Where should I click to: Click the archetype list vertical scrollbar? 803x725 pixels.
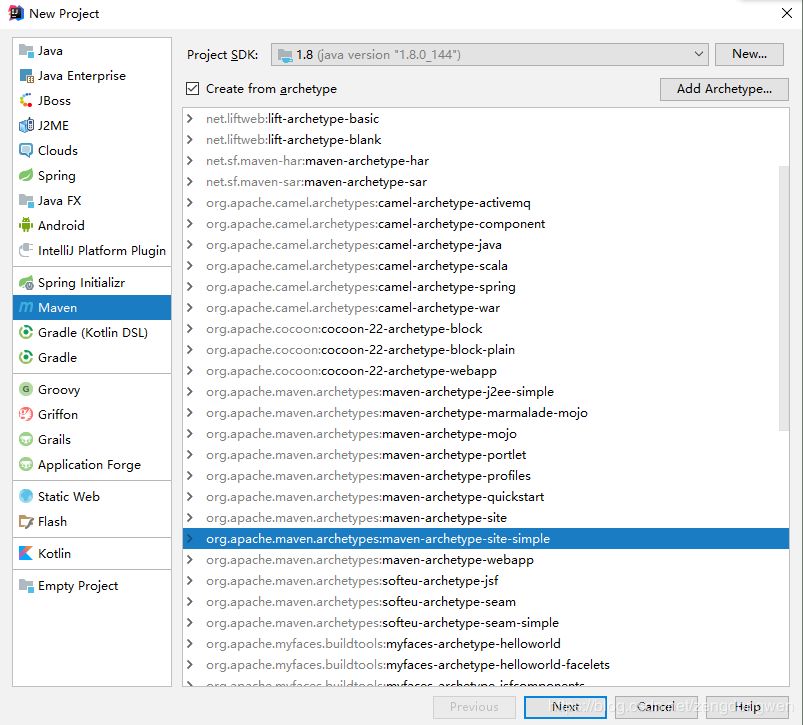tap(784, 298)
